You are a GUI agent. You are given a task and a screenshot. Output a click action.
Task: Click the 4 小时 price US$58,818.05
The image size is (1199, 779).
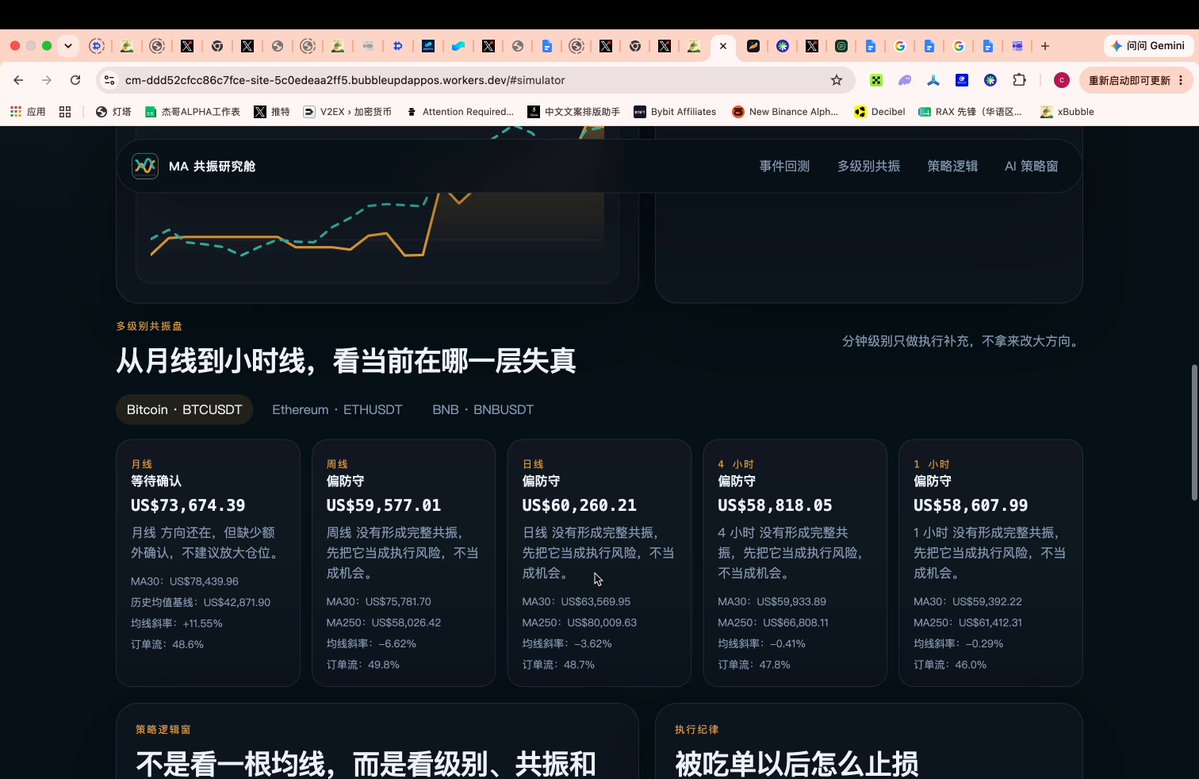pos(775,505)
